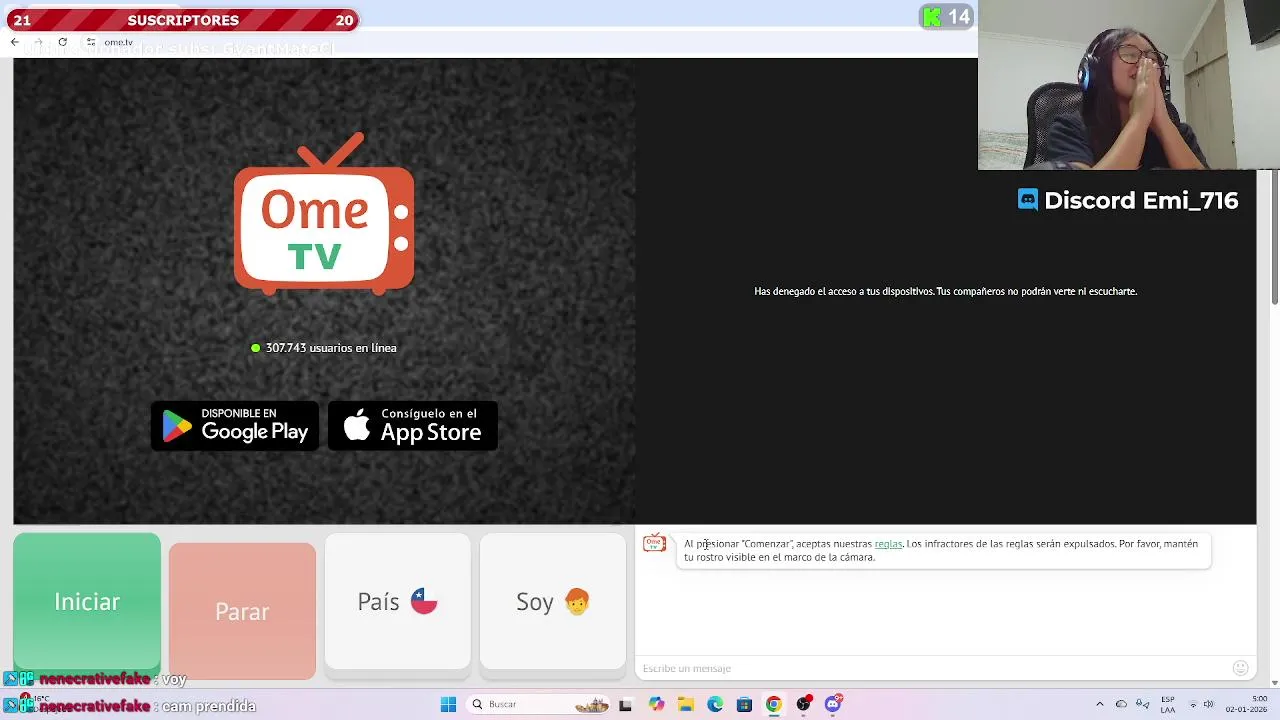
Task: Open the App Store download badge
Action: coord(413,426)
